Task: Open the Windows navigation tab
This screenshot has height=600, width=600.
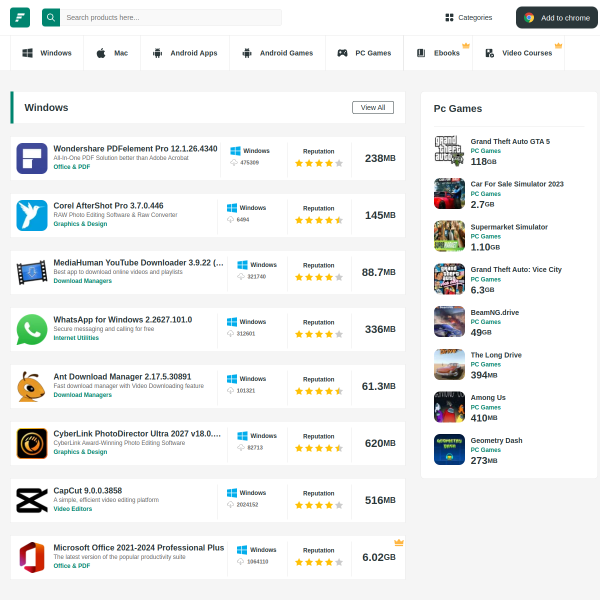Action: [x=47, y=53]
